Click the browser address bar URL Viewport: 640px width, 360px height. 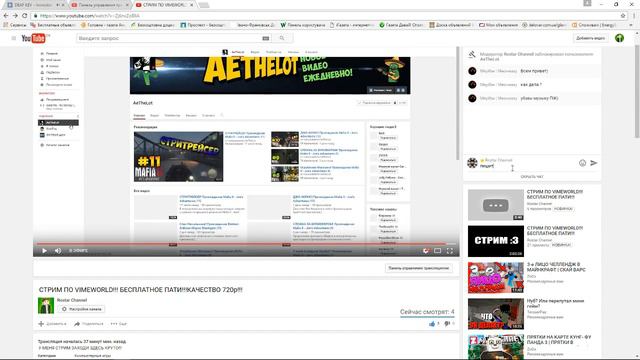pyautogui.click(x=90, y=16)
